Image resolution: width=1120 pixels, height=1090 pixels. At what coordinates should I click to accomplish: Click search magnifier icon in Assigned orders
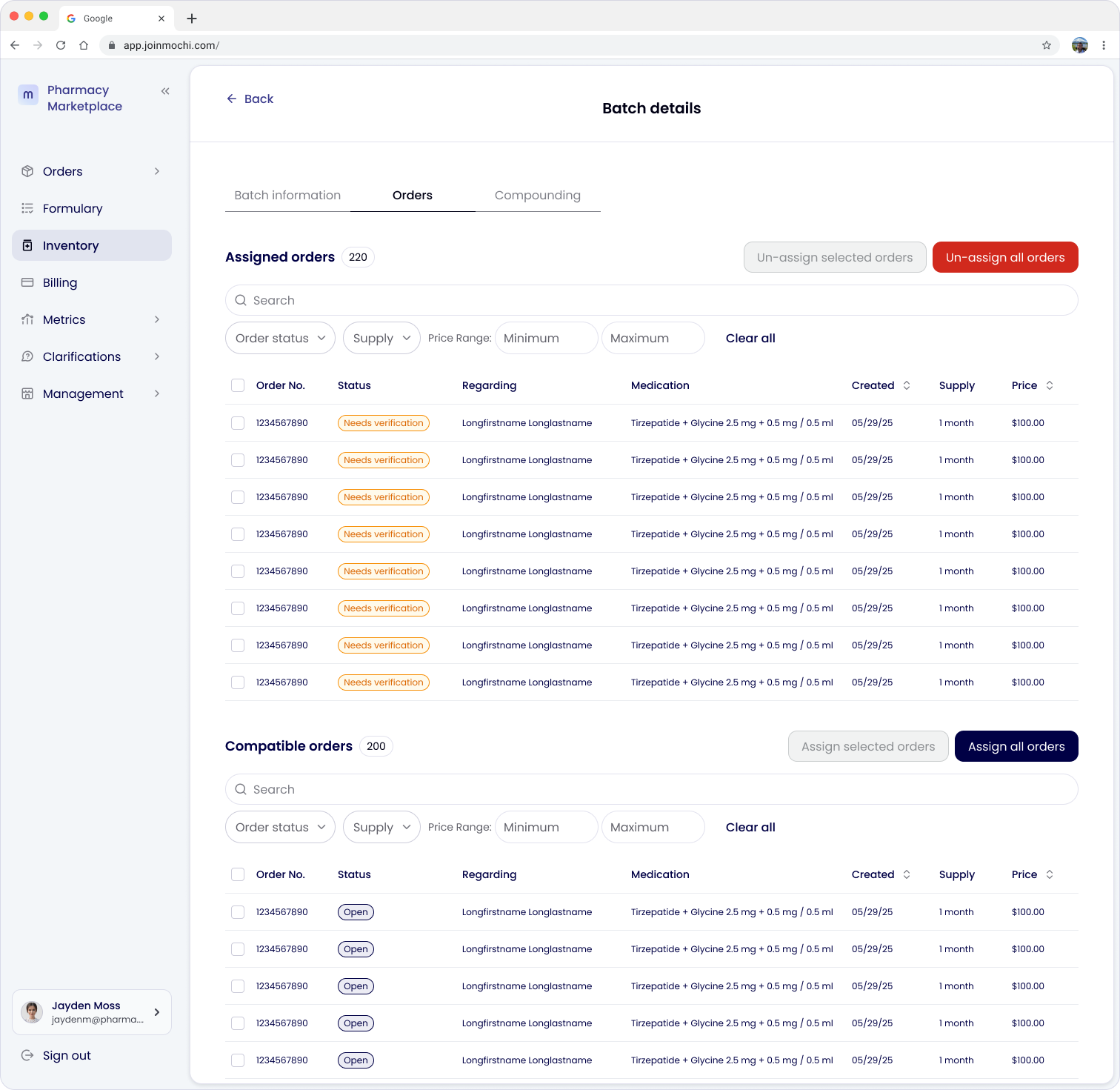pos(241,300)
